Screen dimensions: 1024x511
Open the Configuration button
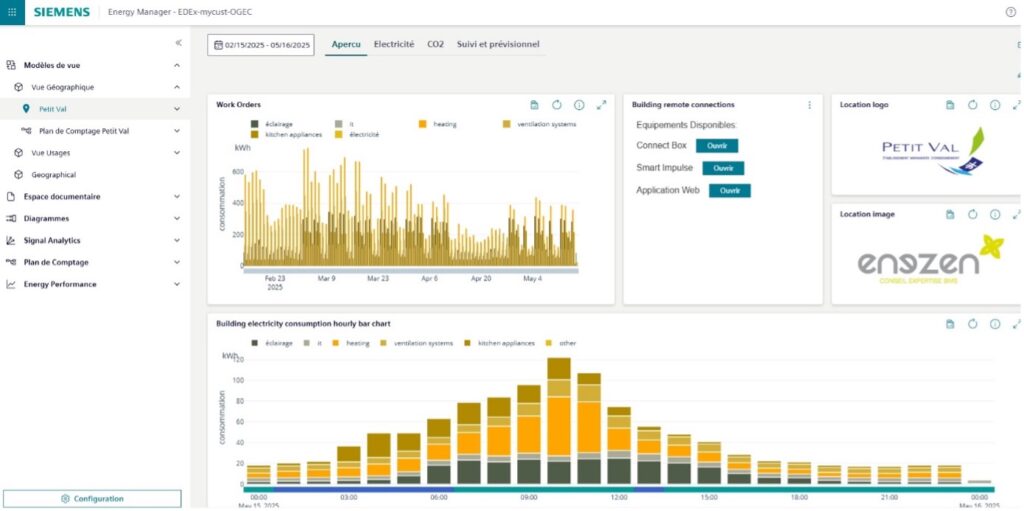[92, 498]
